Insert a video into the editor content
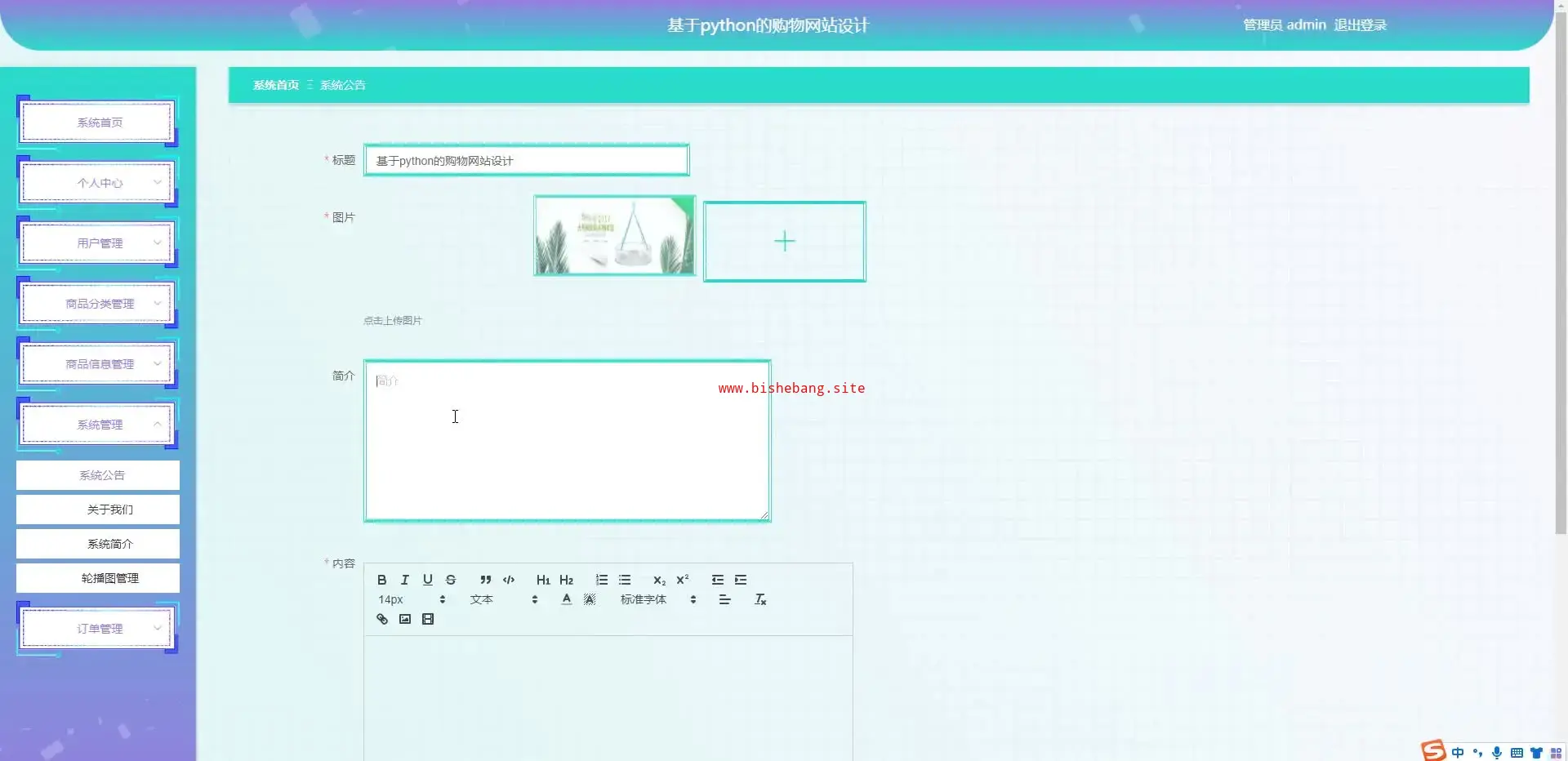The height and width of the screenshot is (761, 1568). pos(427,619)
